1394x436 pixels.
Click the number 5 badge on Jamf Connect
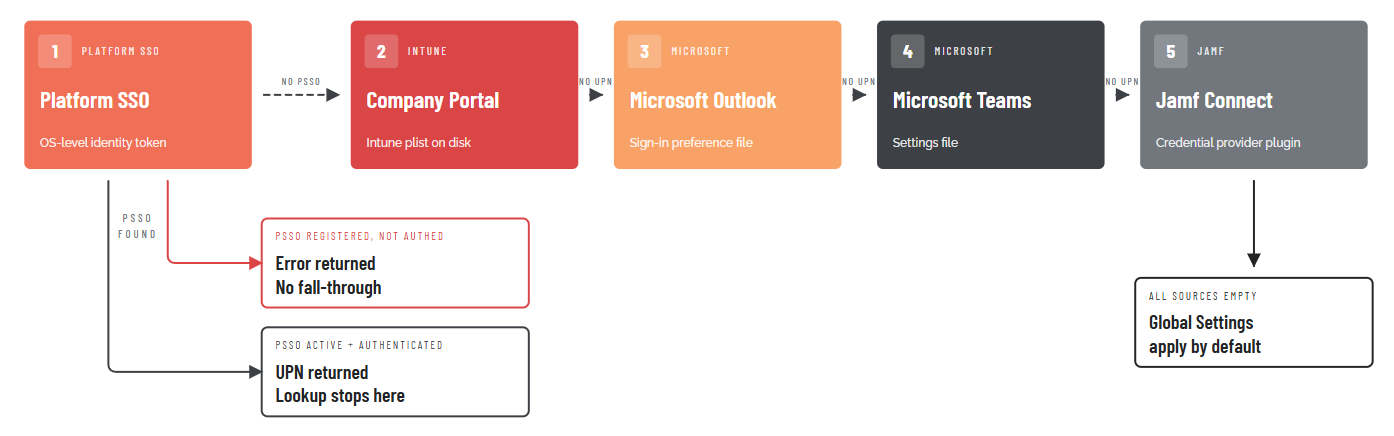point(1171,51)
